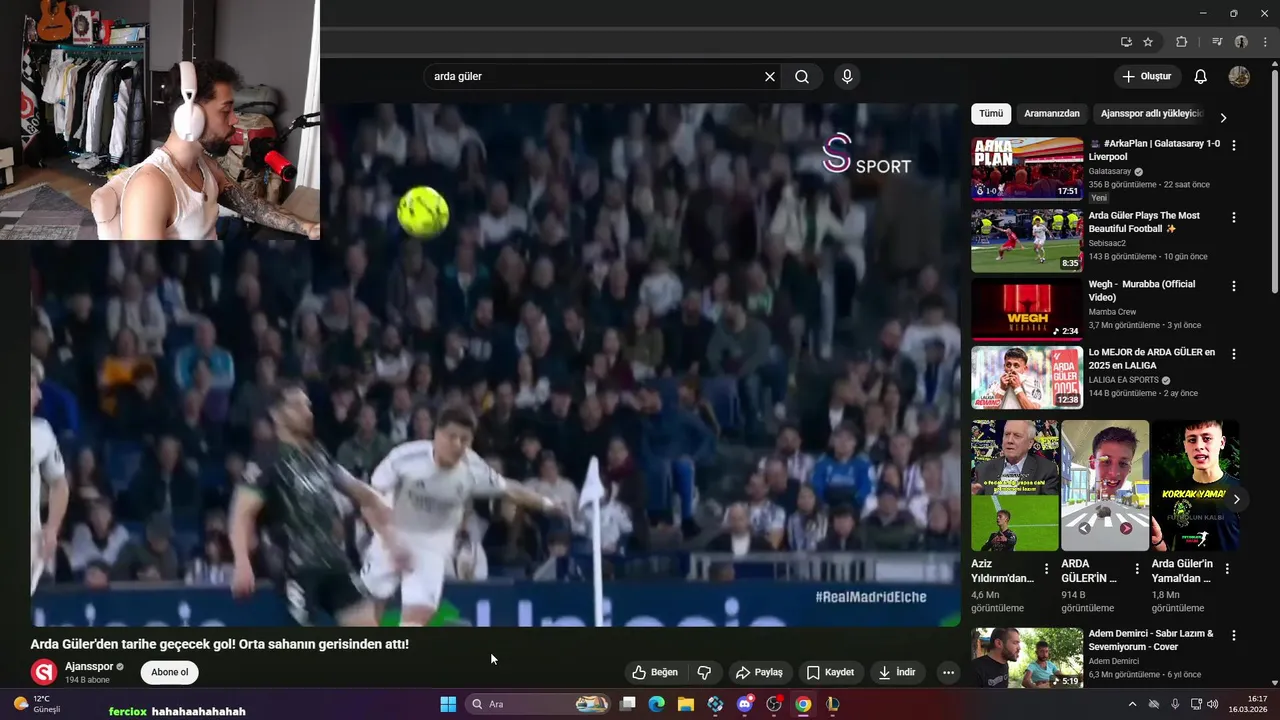Open Chrome media controls icon
This screenshot has width=1280, height=720.
tap(1217, 42)
